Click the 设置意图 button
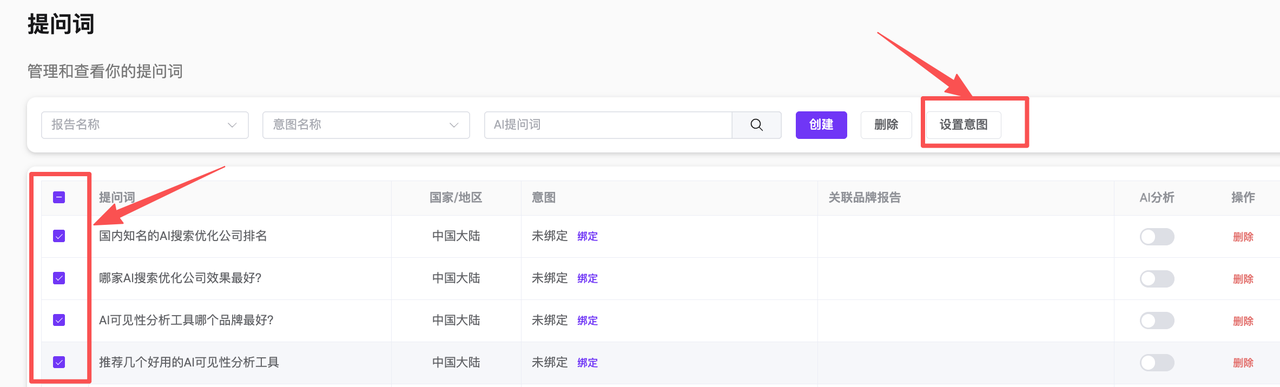 point(963,125)
